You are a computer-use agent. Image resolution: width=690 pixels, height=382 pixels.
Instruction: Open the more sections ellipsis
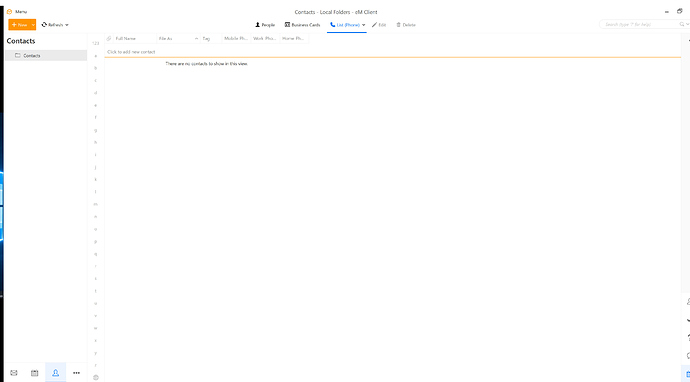coord(76,373)
